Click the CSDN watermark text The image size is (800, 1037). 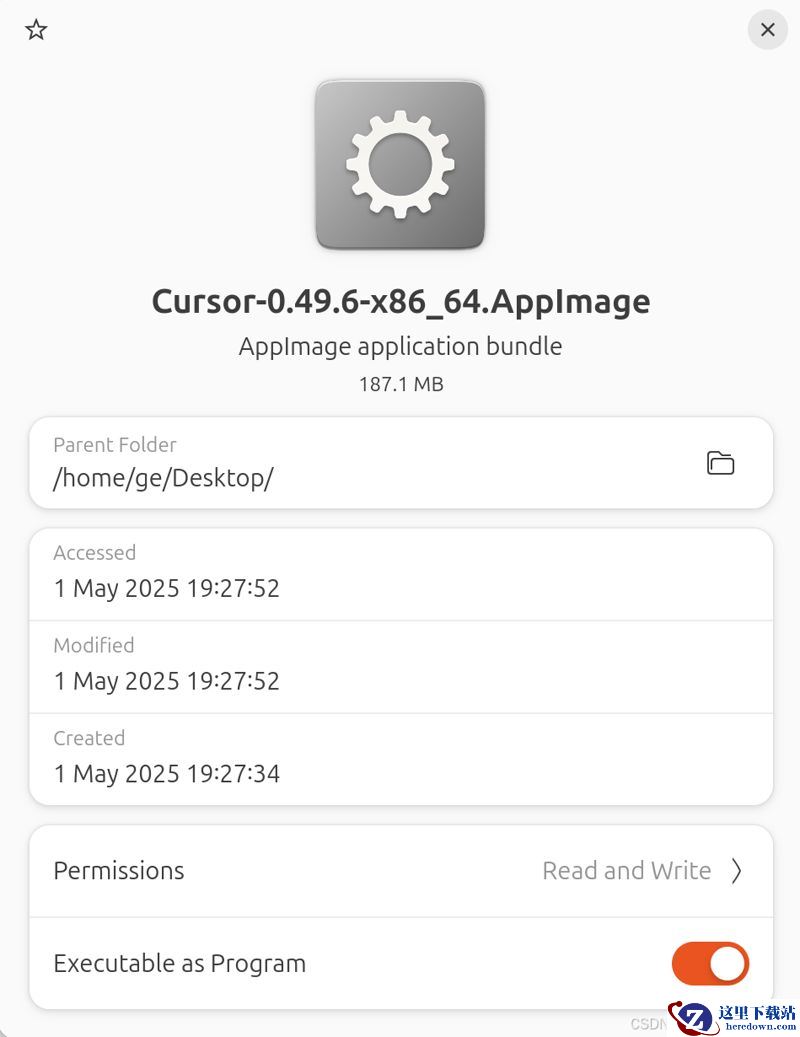(x=648, y=1024)
